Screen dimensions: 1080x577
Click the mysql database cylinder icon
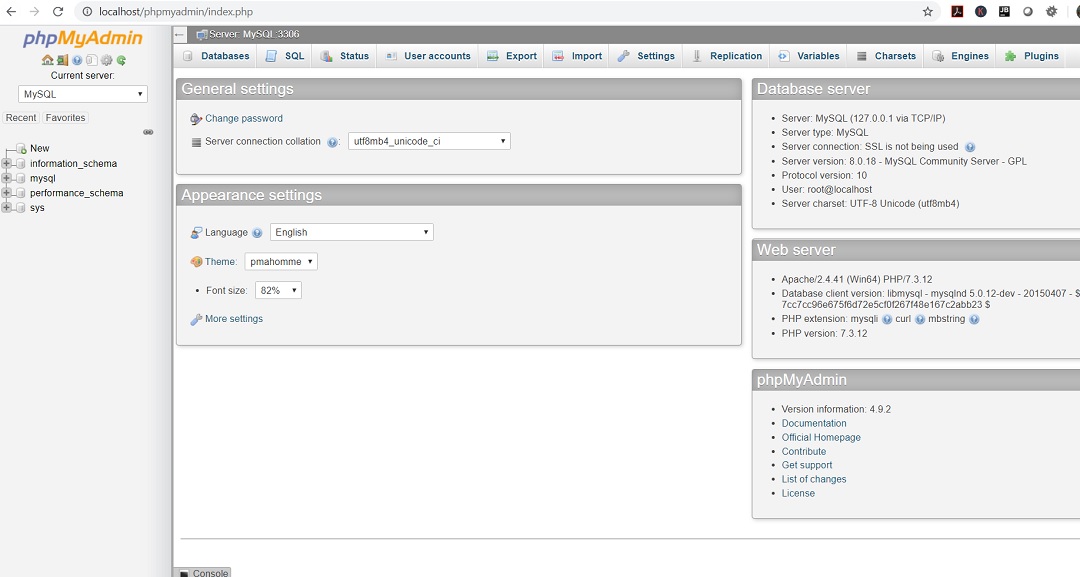click(x=21, y=178)
